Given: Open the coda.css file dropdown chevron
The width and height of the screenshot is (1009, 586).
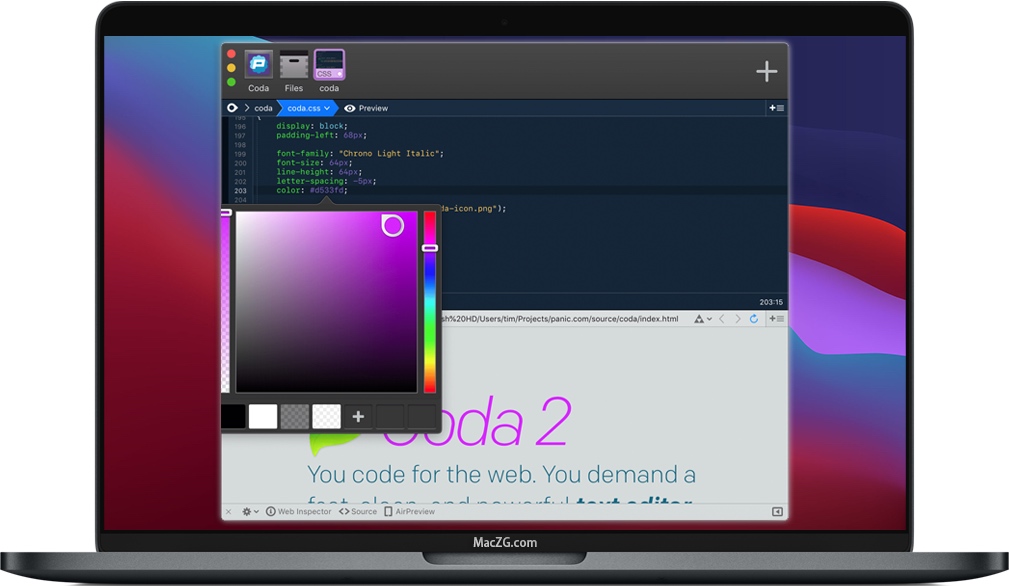Looking at the screenshot, I should pyautogui.click(x=325, y=107).
